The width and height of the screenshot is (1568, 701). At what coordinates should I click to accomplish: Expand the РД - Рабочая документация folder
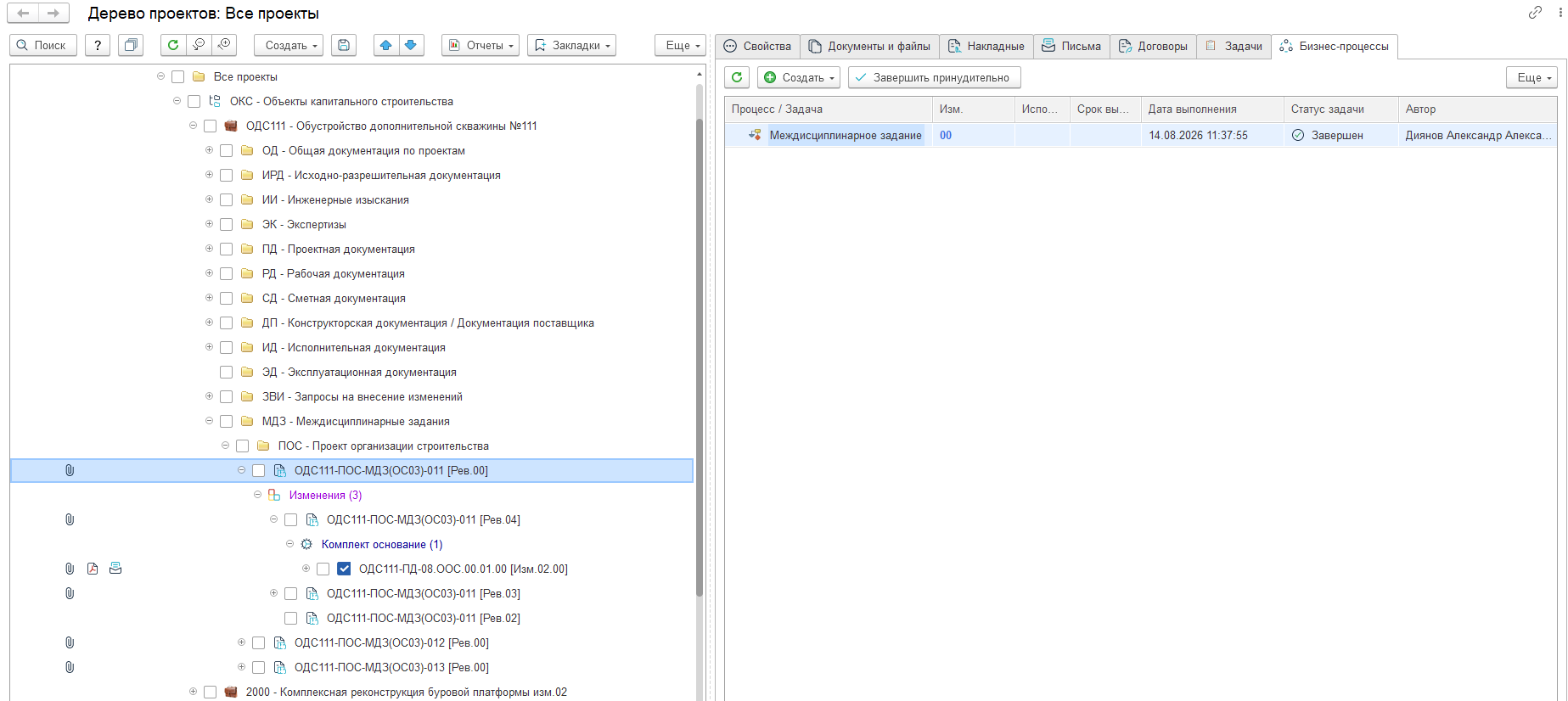pos(209,273)
